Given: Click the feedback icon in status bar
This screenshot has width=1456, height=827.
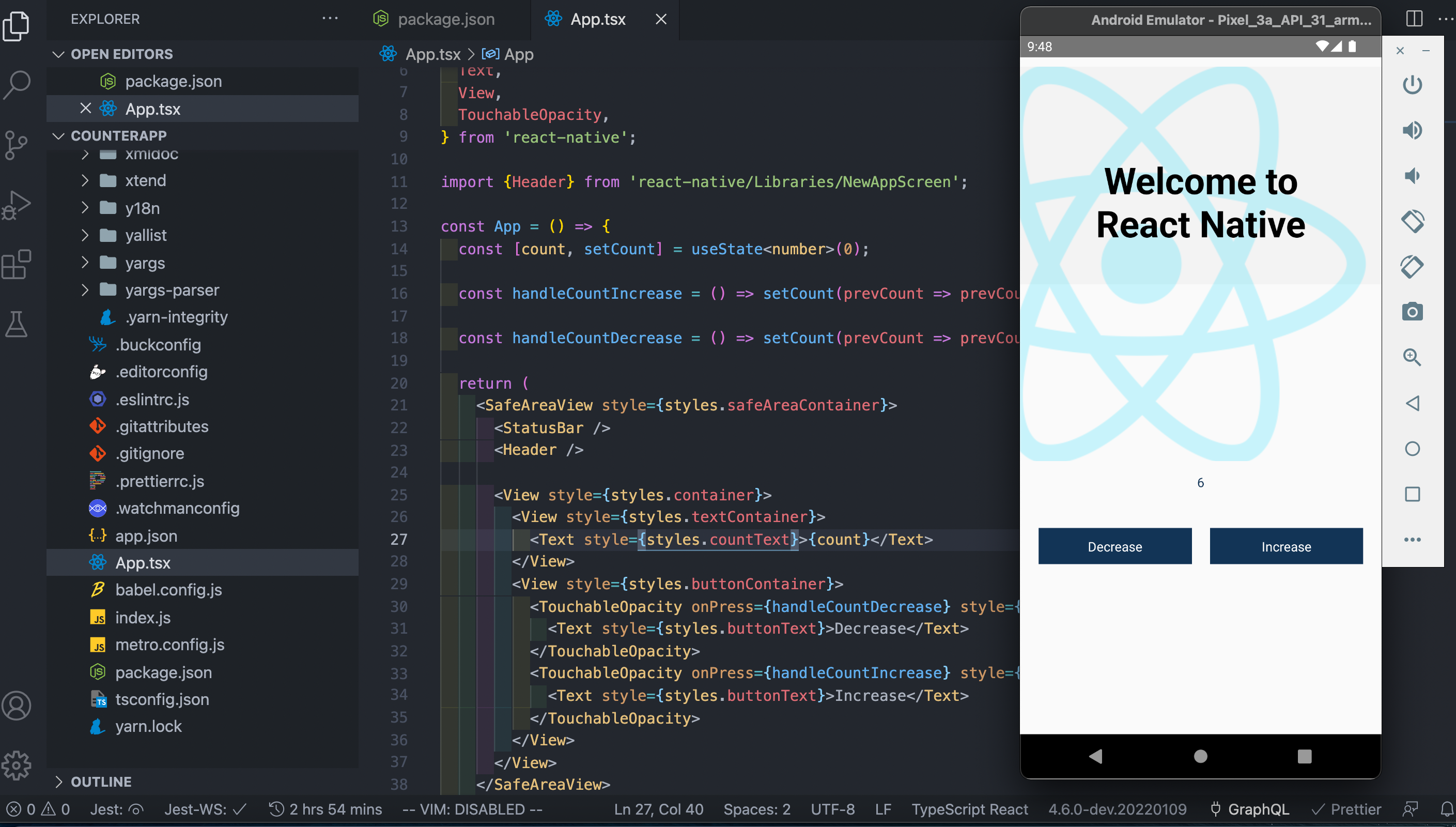Looking at the screenshot, I should click(1410, 809).
